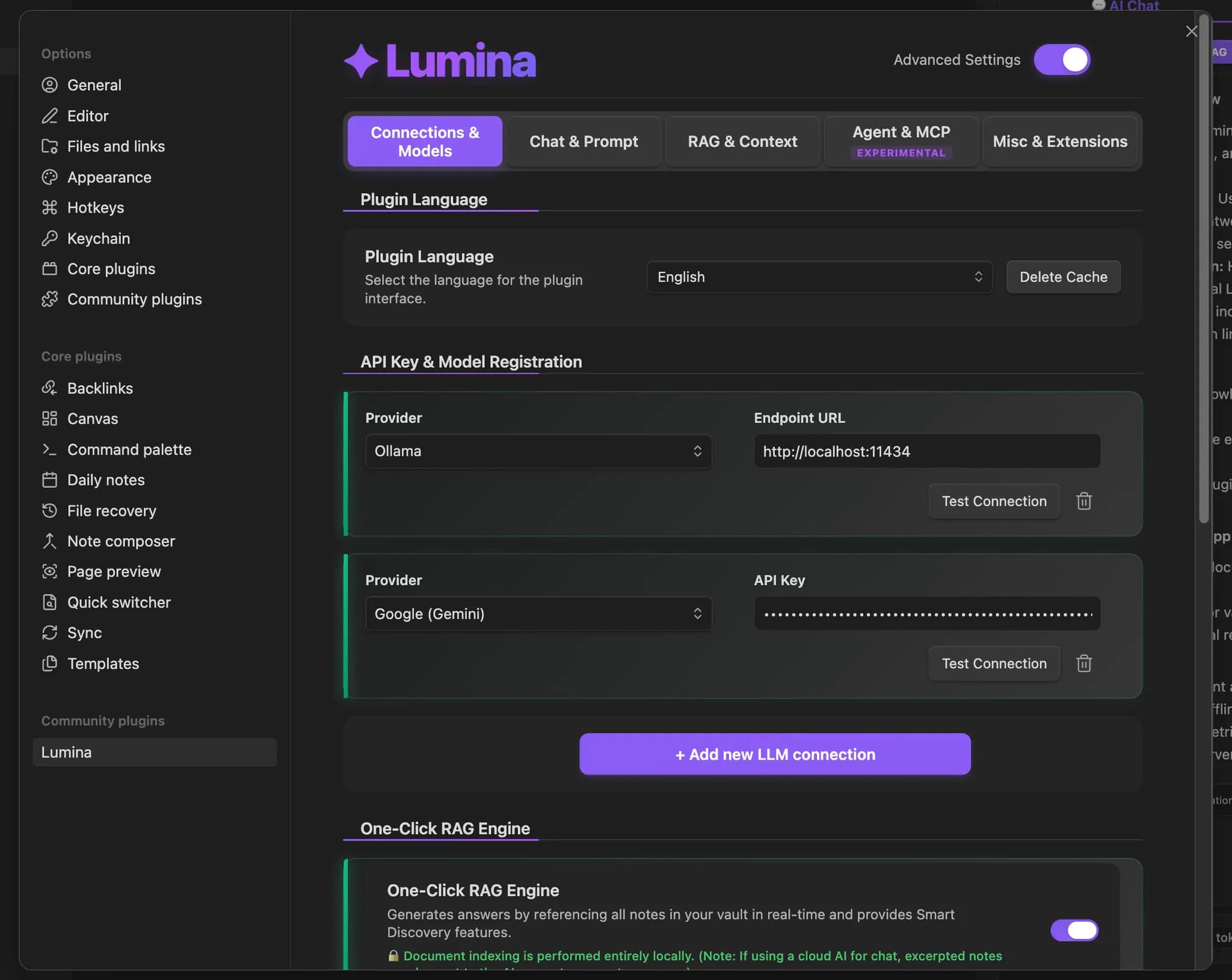Image resolution: width=1232 pixels, height=980 pixels.
Task: Click the AI Chat tab behind the dialog
Action: (1126, 5)
